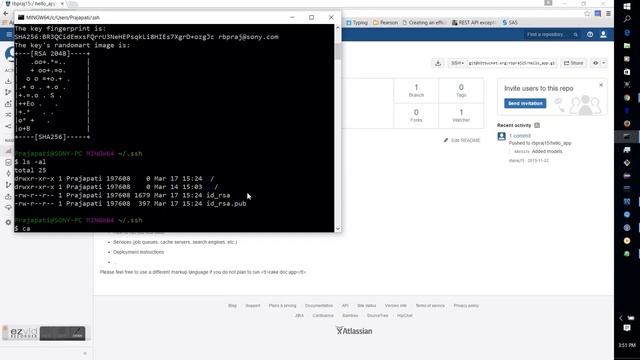Click Edit README

tap(462, 140)
